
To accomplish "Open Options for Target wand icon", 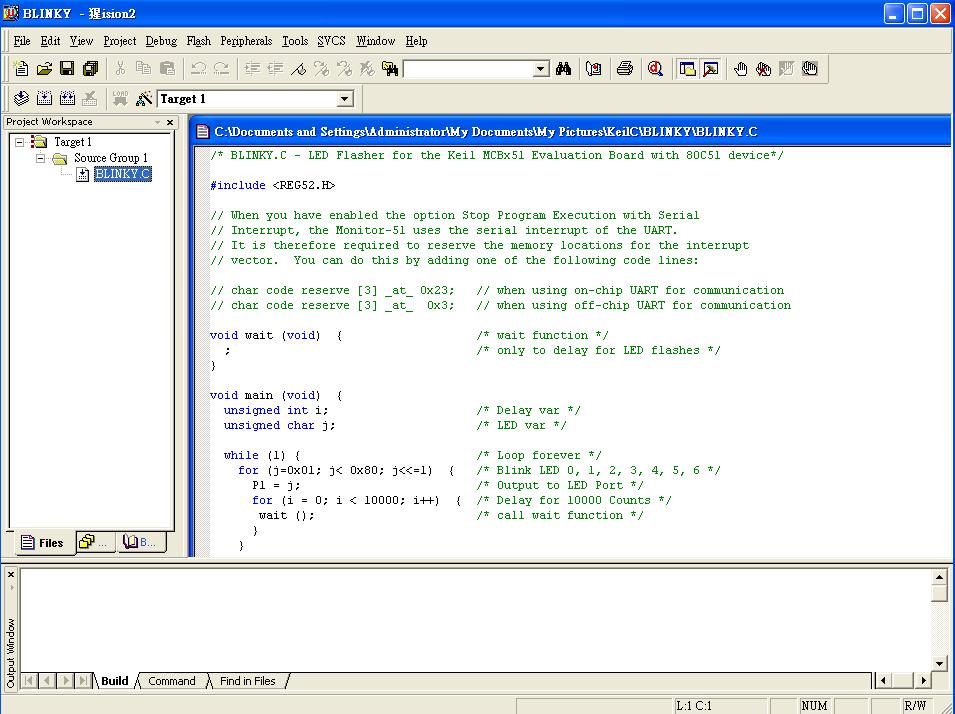I will (x=144, y=99).
